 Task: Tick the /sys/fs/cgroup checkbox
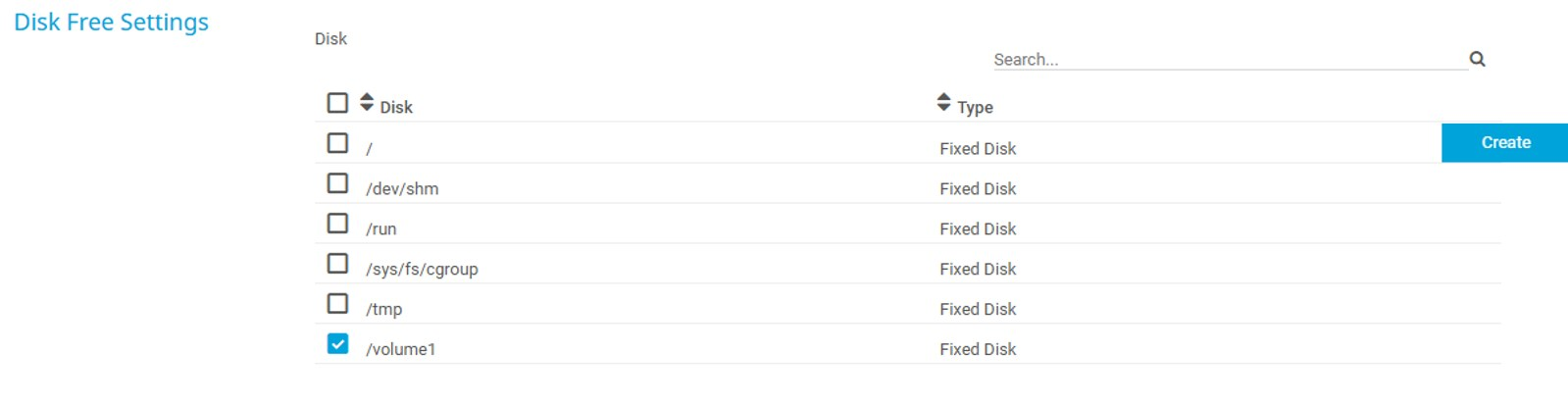click(x=337, y=264)
